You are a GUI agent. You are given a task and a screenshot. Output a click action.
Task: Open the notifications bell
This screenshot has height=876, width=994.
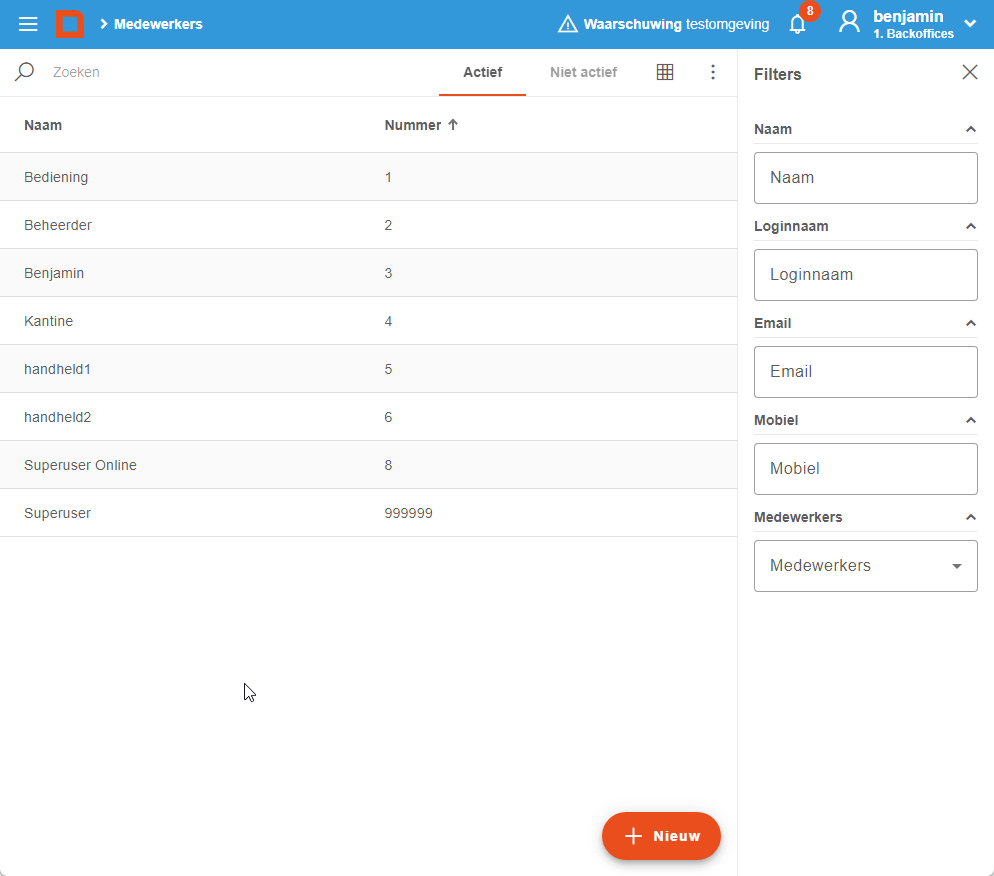click(x=797, y=25)
